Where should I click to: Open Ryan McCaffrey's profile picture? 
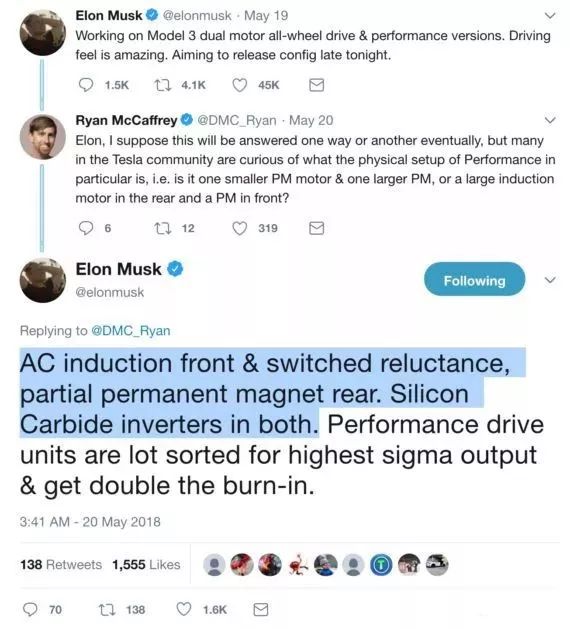(43, 137)
